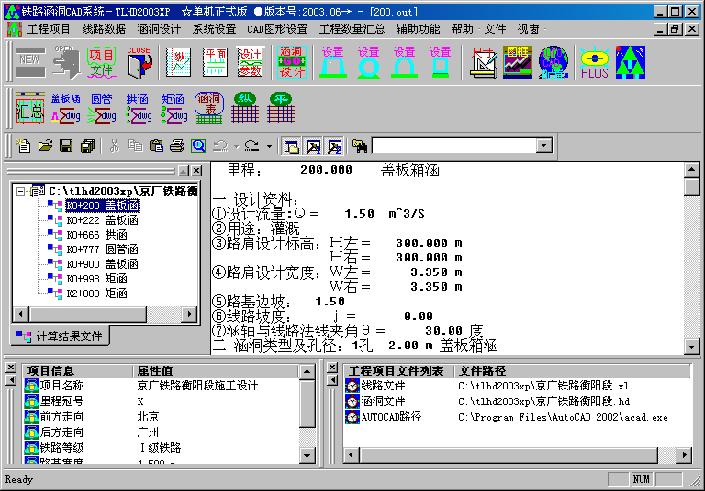Toggle the first window view button

click(x=292, y=146)
